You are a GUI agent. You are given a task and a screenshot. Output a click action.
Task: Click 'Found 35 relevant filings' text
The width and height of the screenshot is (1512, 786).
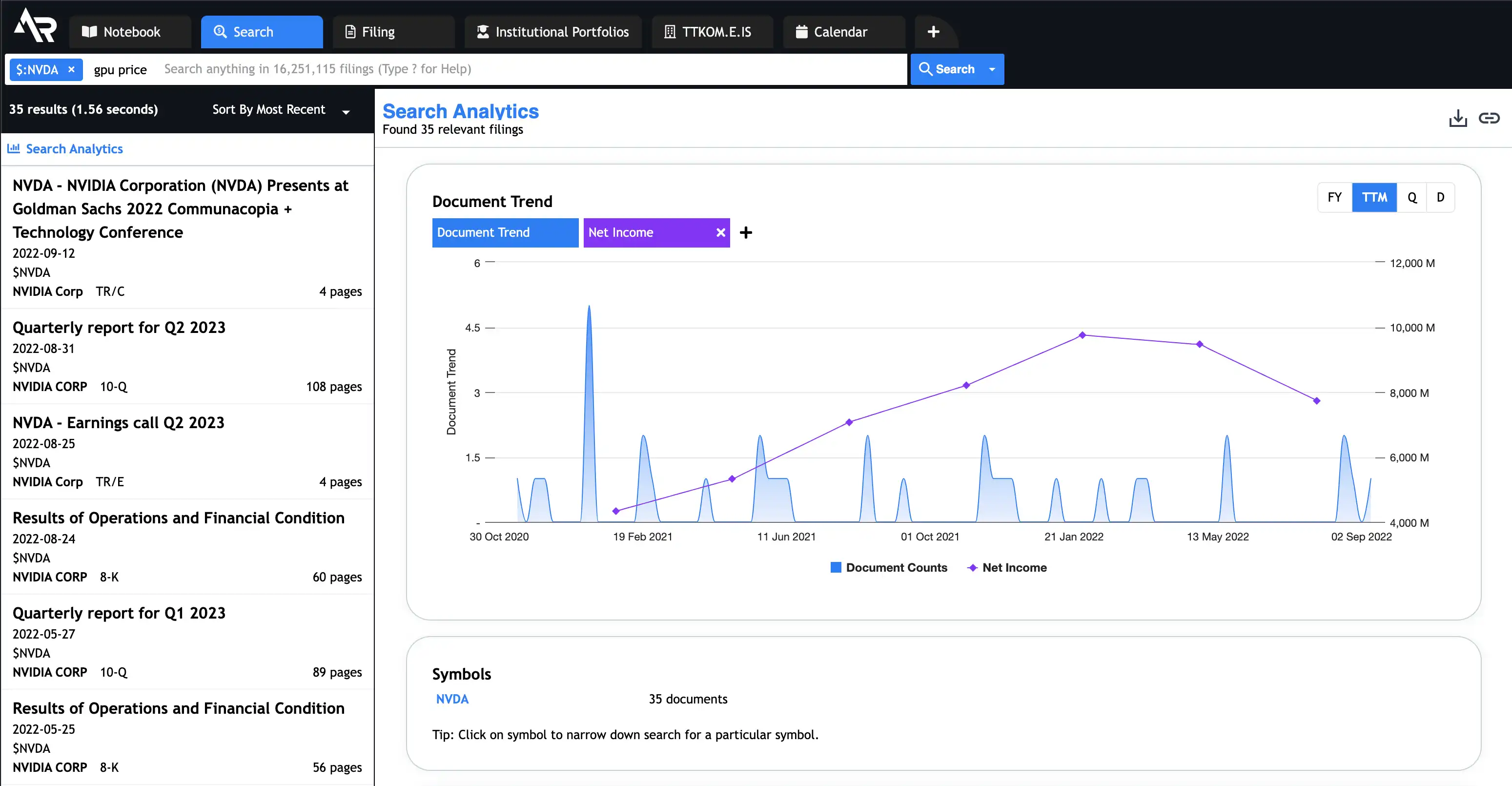(x=452, y=130)
